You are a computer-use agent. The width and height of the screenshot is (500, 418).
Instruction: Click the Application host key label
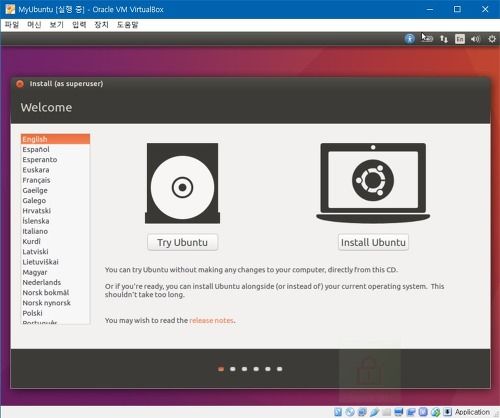pyautogui.click(x=472, y=412)
